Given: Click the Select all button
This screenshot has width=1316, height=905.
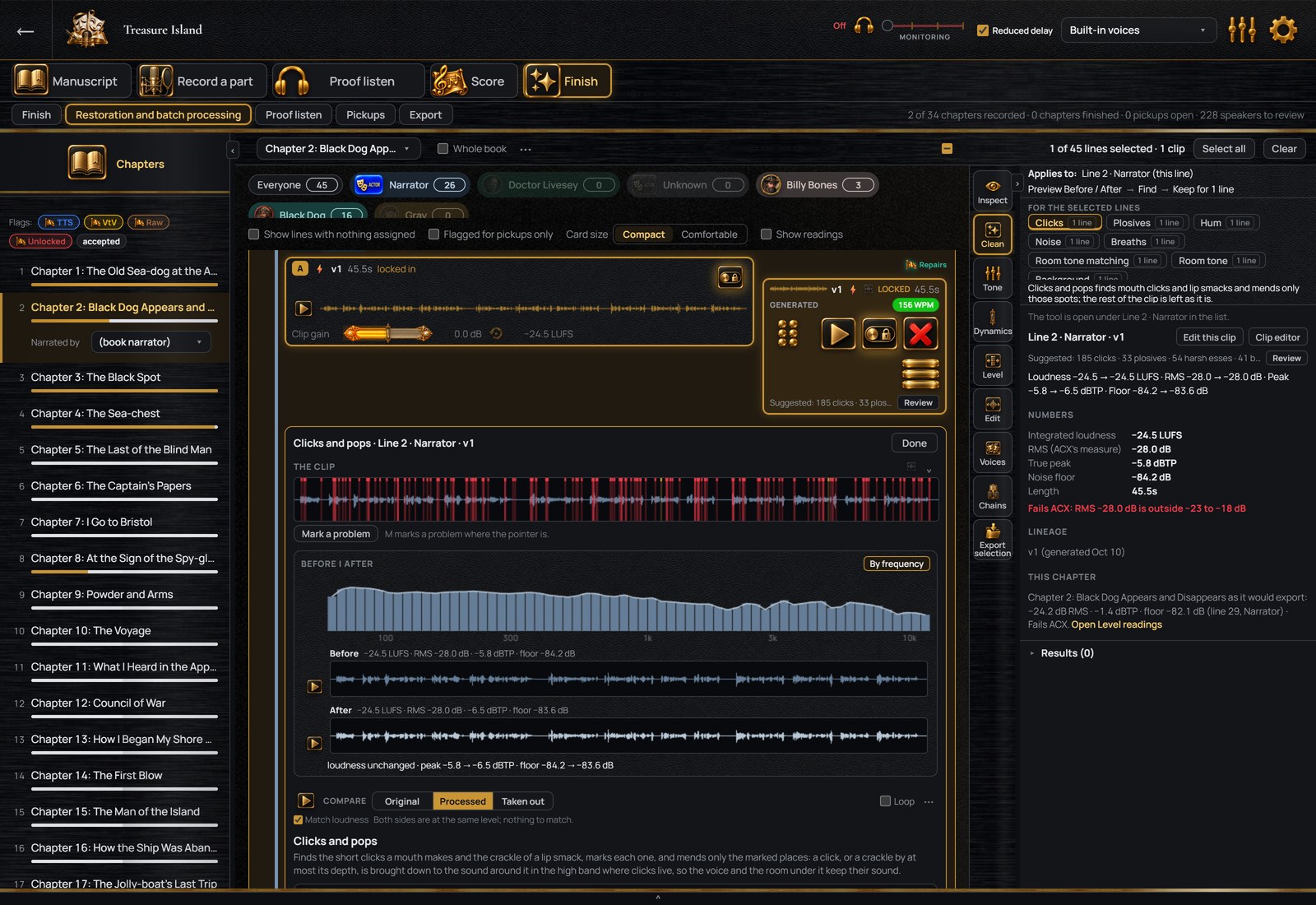Looking at the screenshot, I should 1223,149.
